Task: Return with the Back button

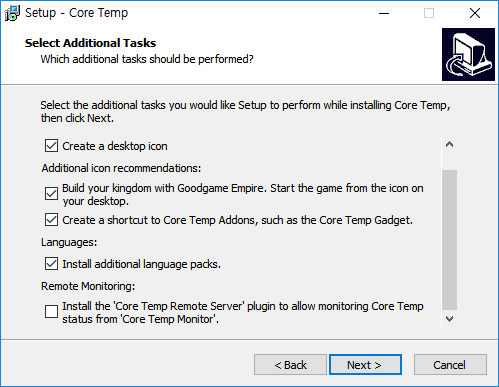Action: (x=290, y=365)
